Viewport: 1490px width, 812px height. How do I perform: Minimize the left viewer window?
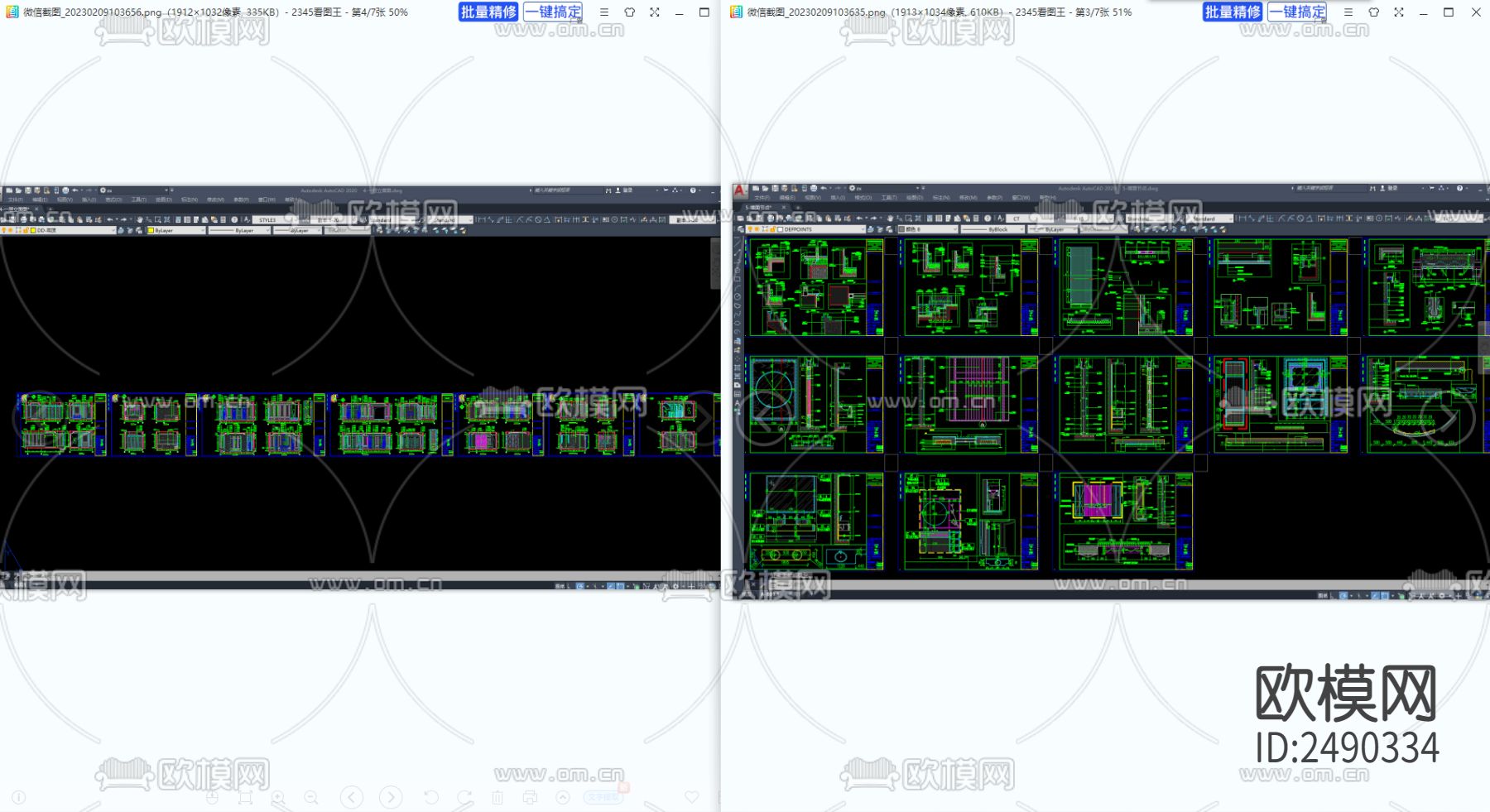point(679,12)
